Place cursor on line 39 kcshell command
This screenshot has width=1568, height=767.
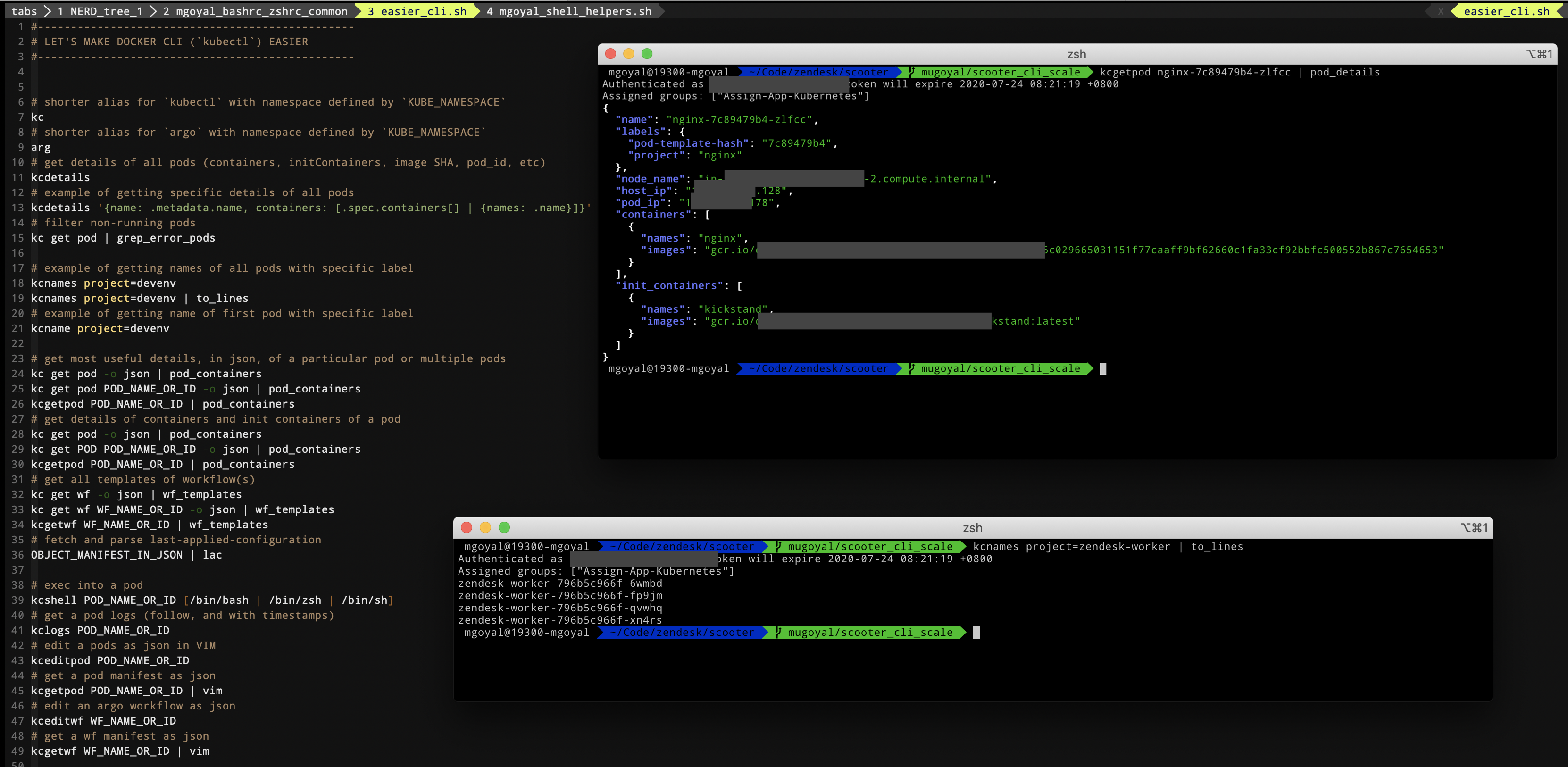click(54, 600)
